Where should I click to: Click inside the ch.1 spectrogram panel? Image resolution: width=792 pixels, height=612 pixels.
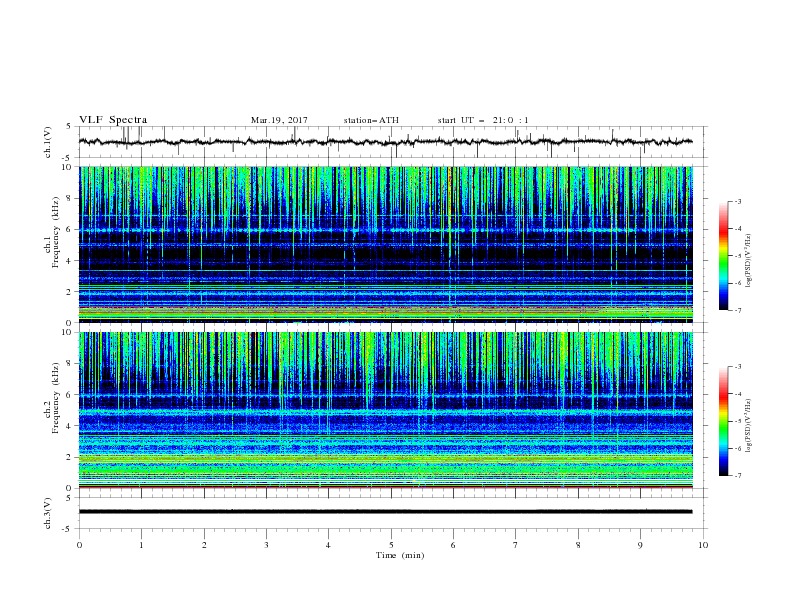tap(385, 244)
